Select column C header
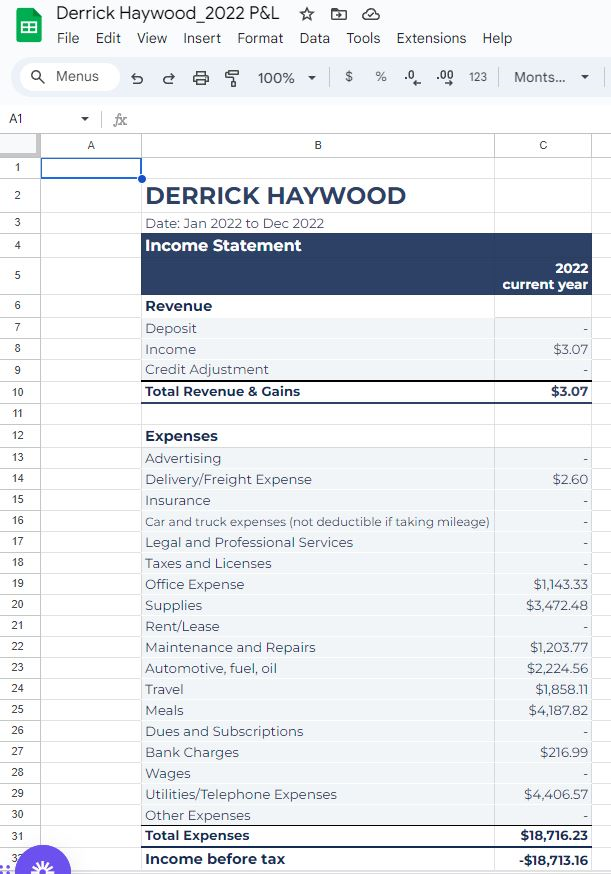611x874 pixels. [x=543, y=145]
